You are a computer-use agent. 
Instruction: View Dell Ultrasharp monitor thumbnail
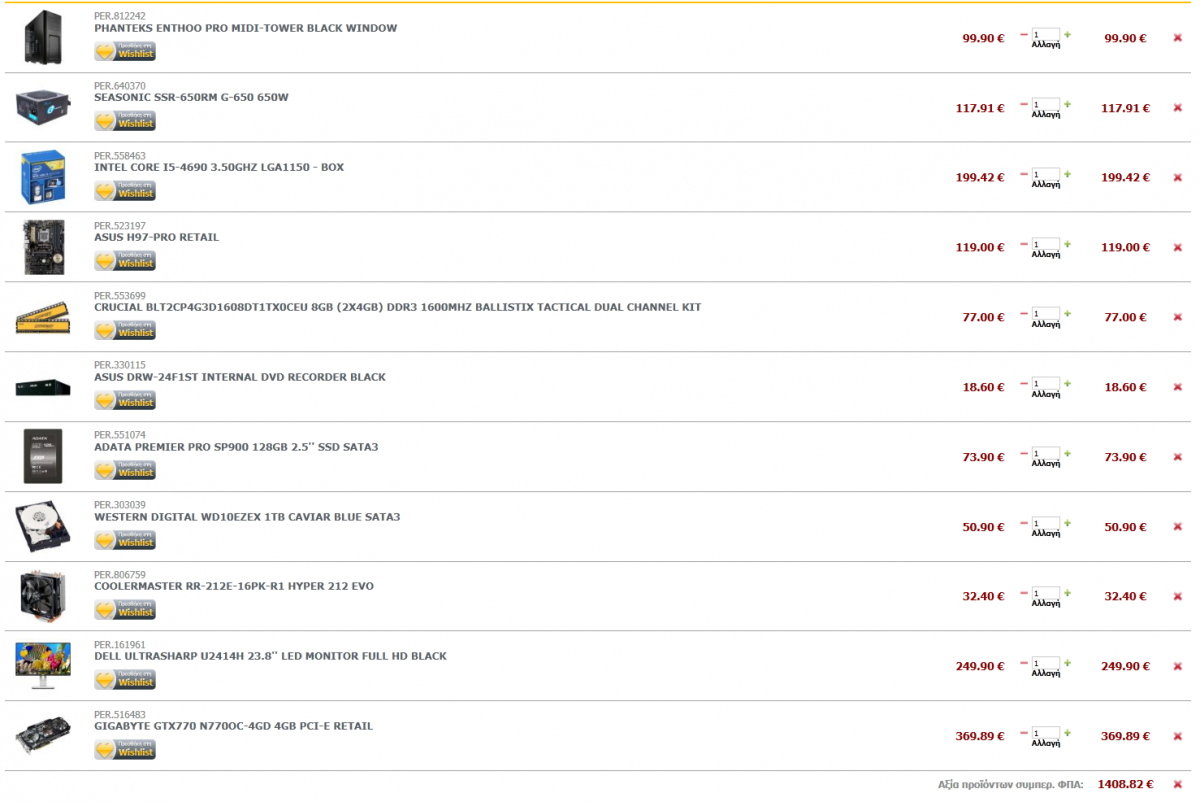tap(43, 666)
